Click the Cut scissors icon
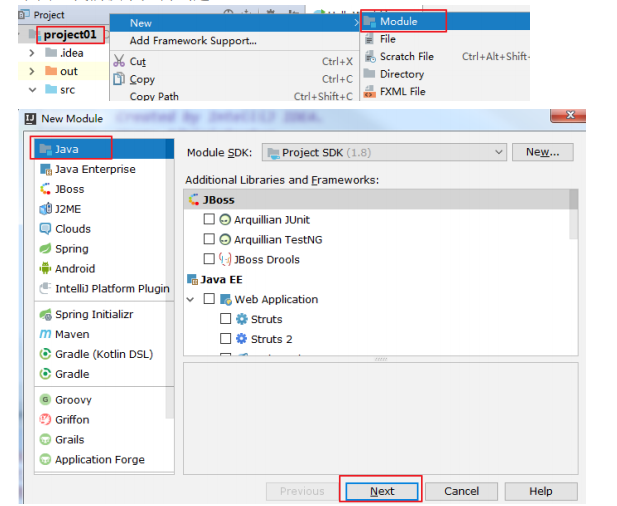Image resolution: width=617 pixels, height=506 pixels. pos(119,61)
